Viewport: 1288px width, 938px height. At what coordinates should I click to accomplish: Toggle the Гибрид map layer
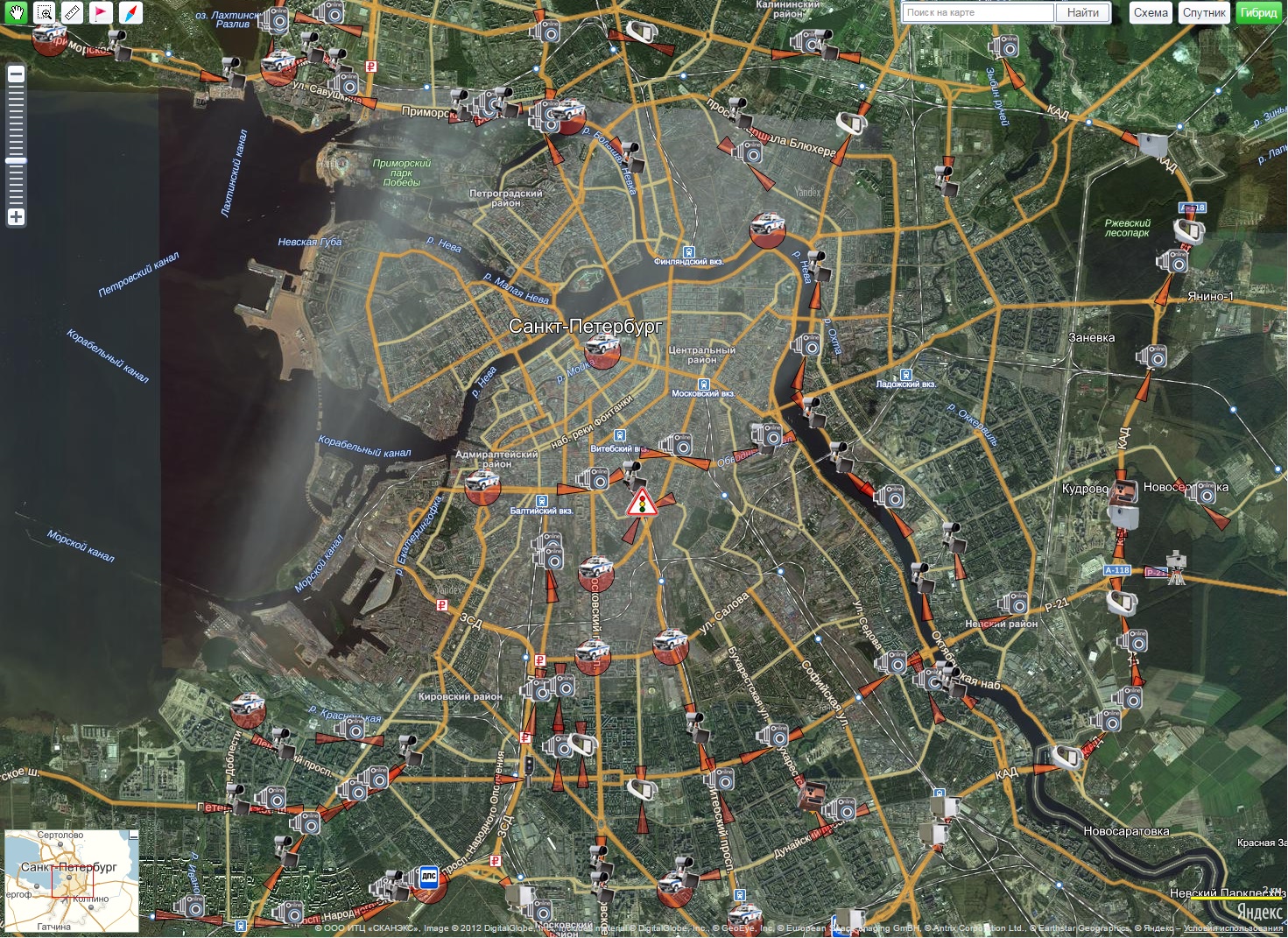(x=1258, y=12)
